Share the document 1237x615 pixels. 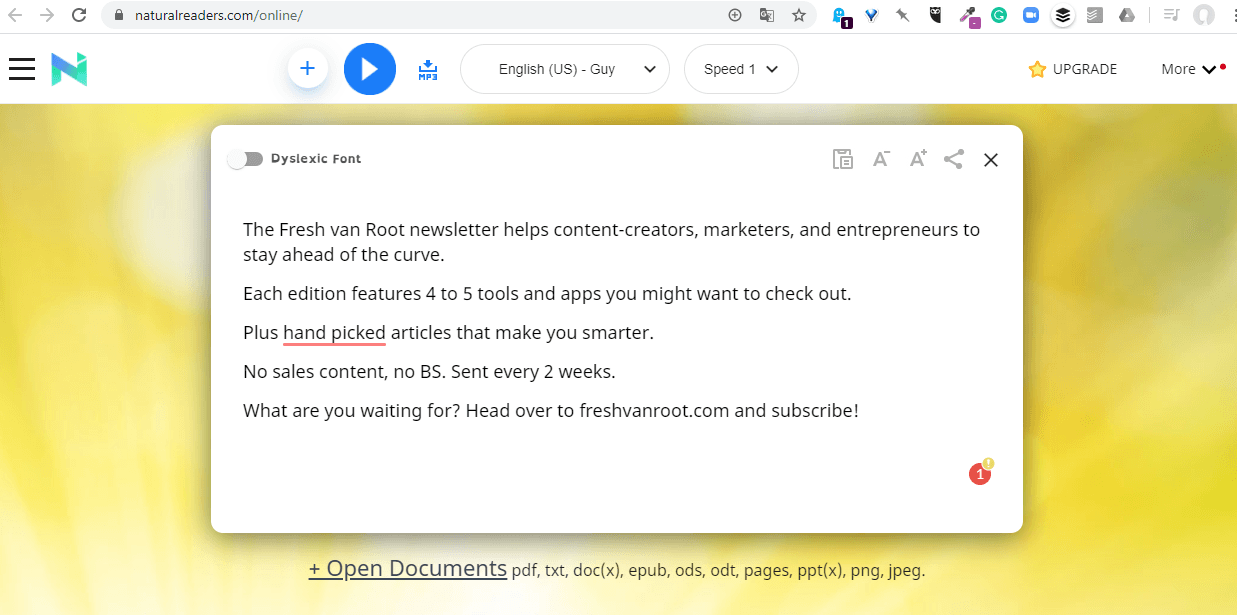point(953,159)
